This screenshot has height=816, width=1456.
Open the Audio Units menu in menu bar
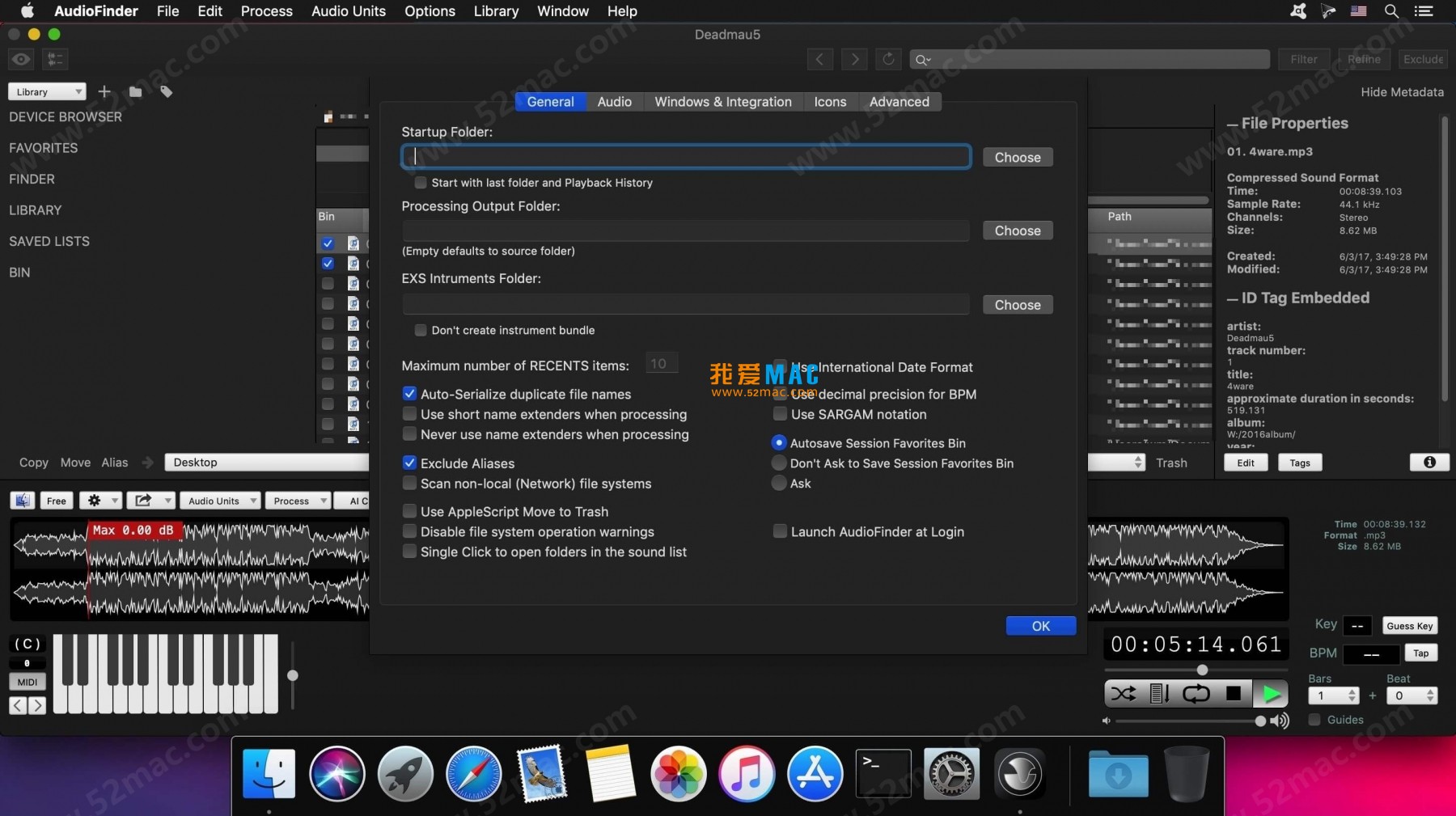[349, 11]
